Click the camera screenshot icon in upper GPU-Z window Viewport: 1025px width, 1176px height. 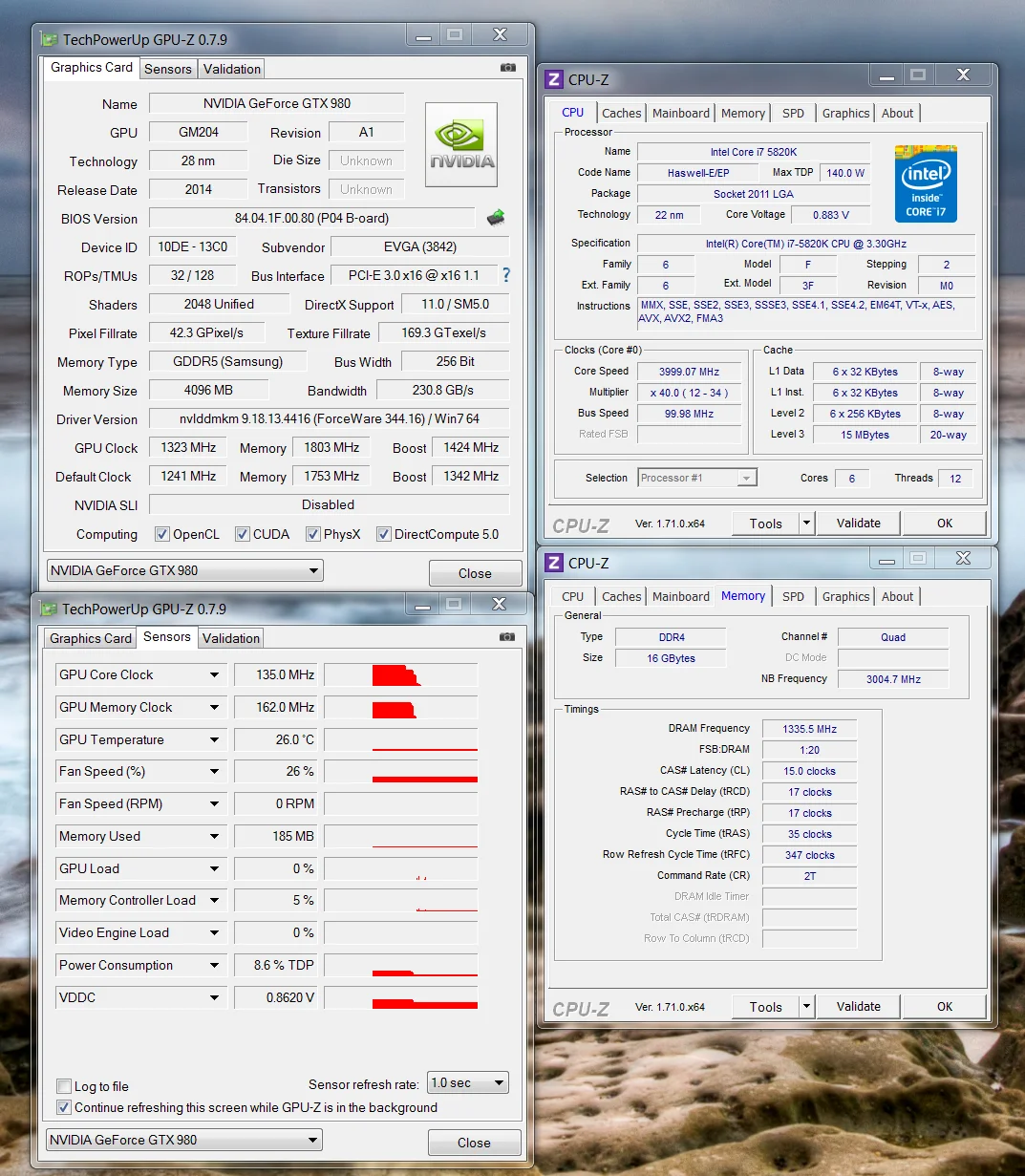click(508, 68)
